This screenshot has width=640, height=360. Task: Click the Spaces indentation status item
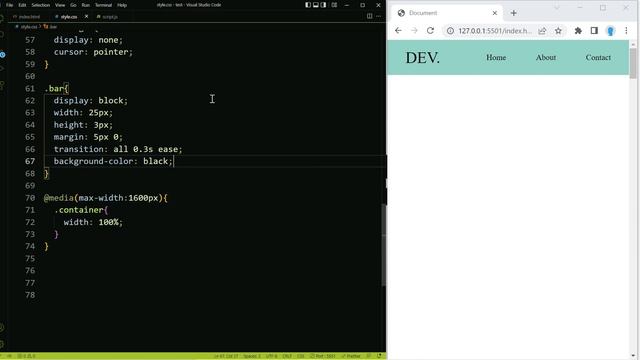click(252, 356)
